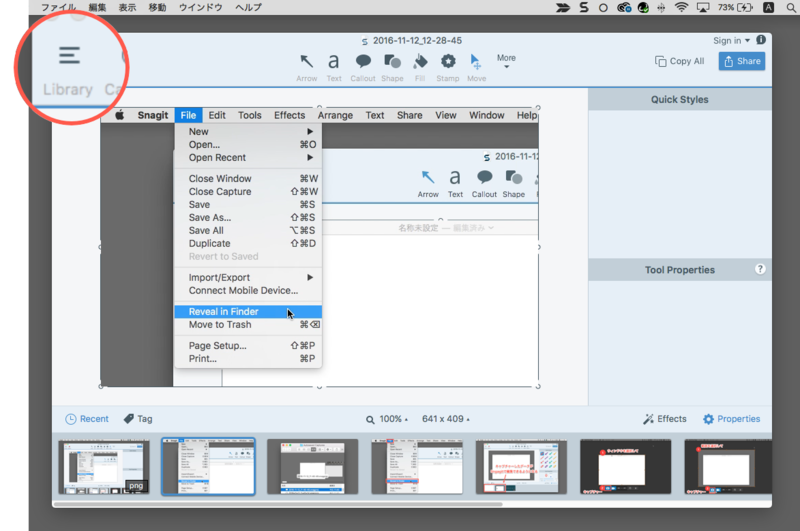Viewport: 800px width, 531px height.
Task: Click the AirPlay display icon in menu bar
Action: tap(703, 7)
